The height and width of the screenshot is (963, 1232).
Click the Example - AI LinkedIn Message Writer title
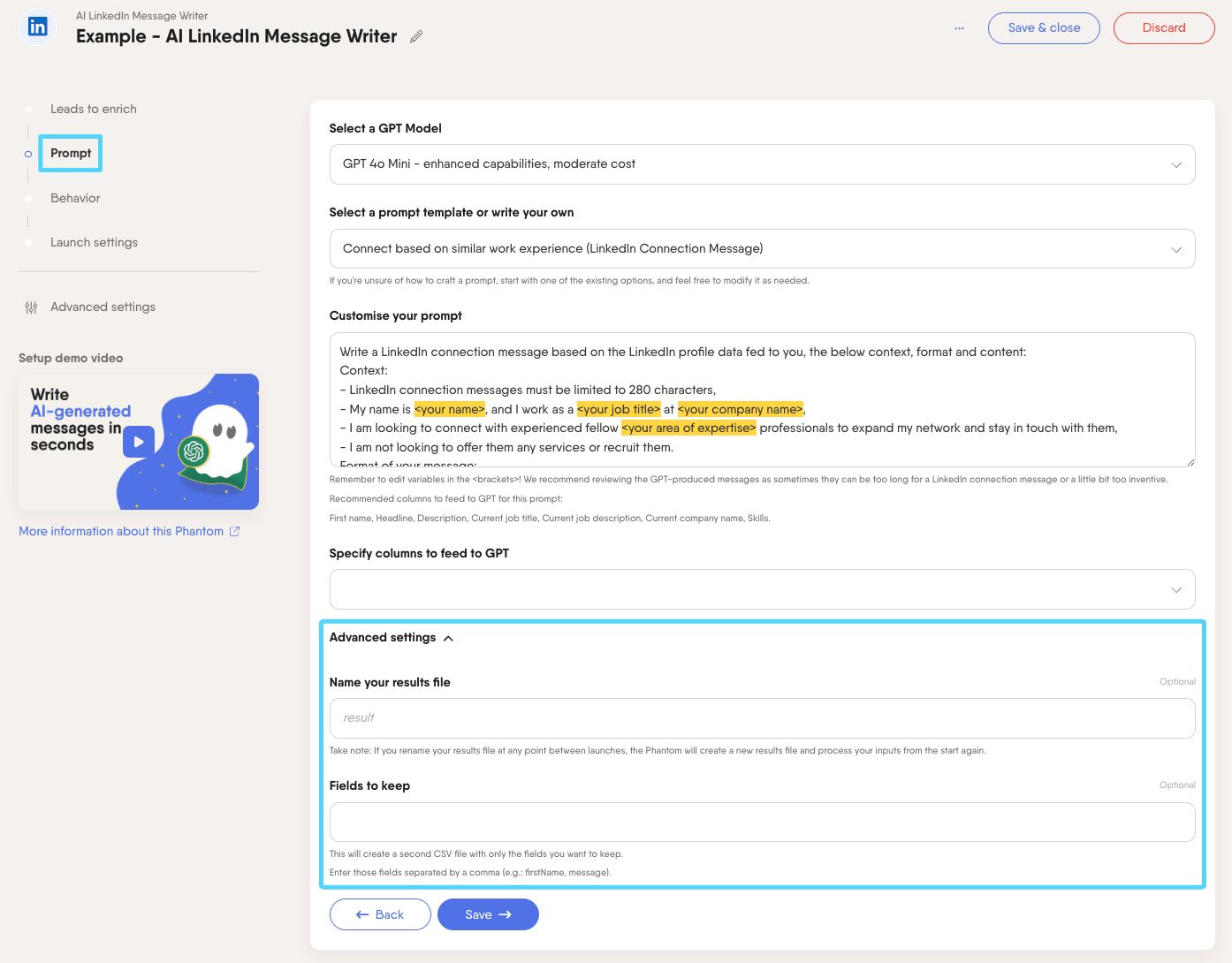(x=237, y=36)
